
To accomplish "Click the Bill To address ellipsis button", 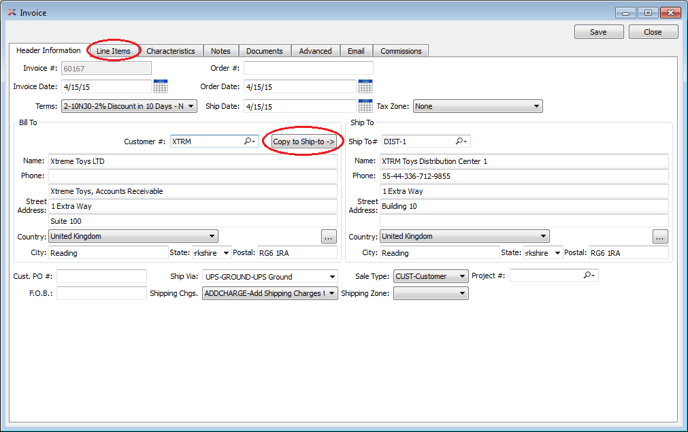I will tap(328, 237).
